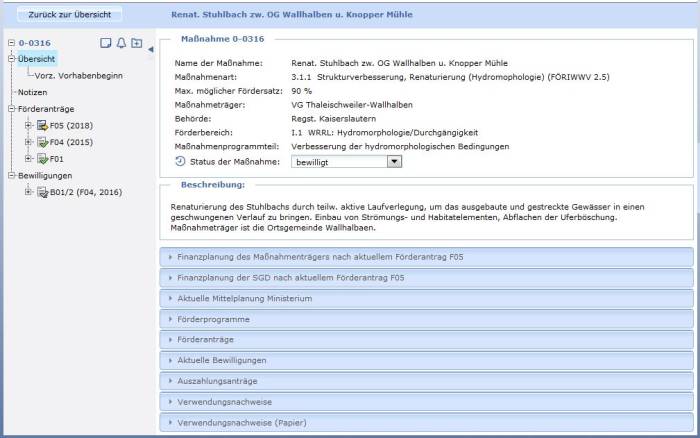Collapse the sidebar with the left arrow
Screen dimensions: 700x438
(150, 49)
